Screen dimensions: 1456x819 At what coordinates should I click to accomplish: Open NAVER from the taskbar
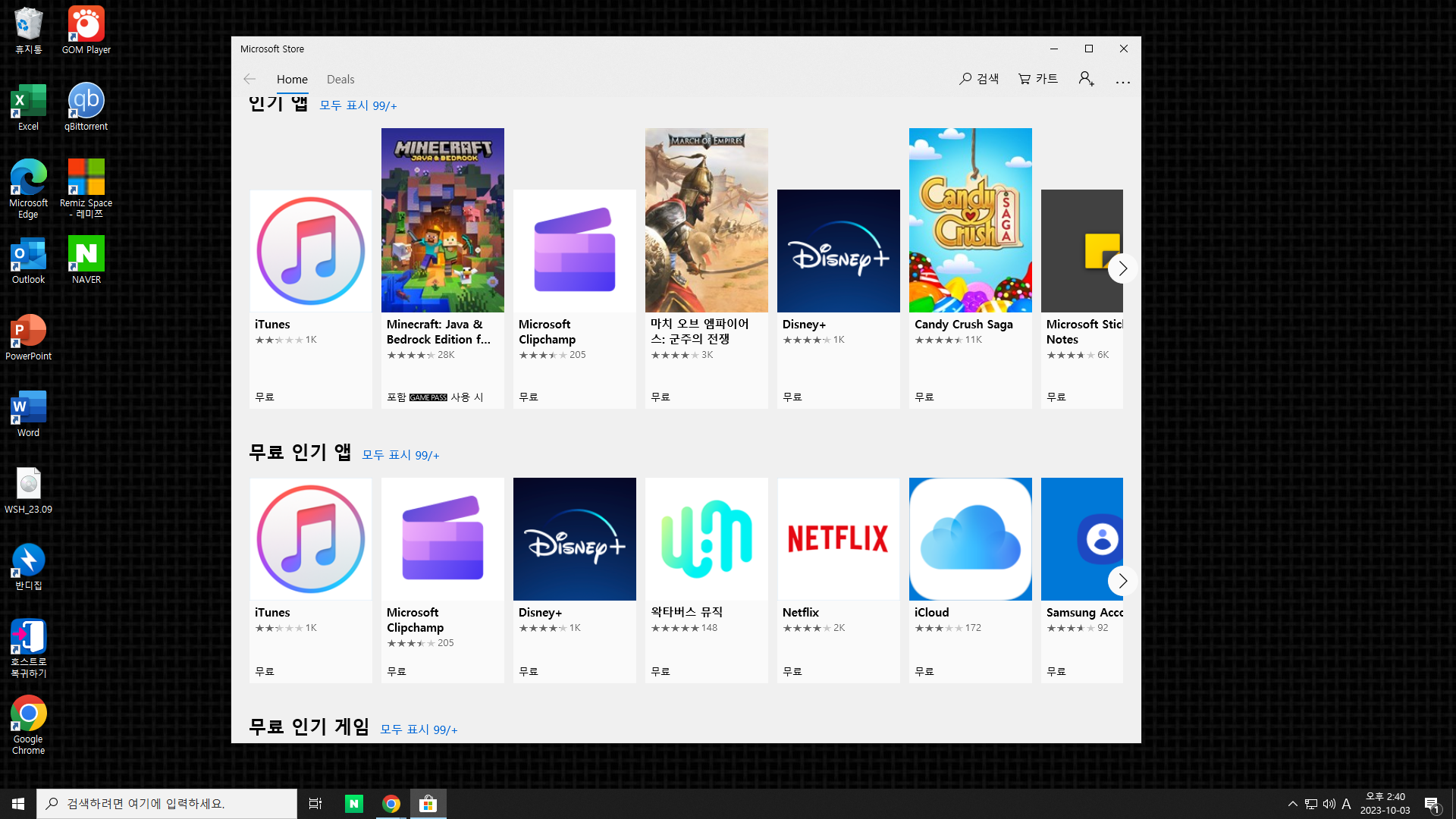tap(354, 804)
